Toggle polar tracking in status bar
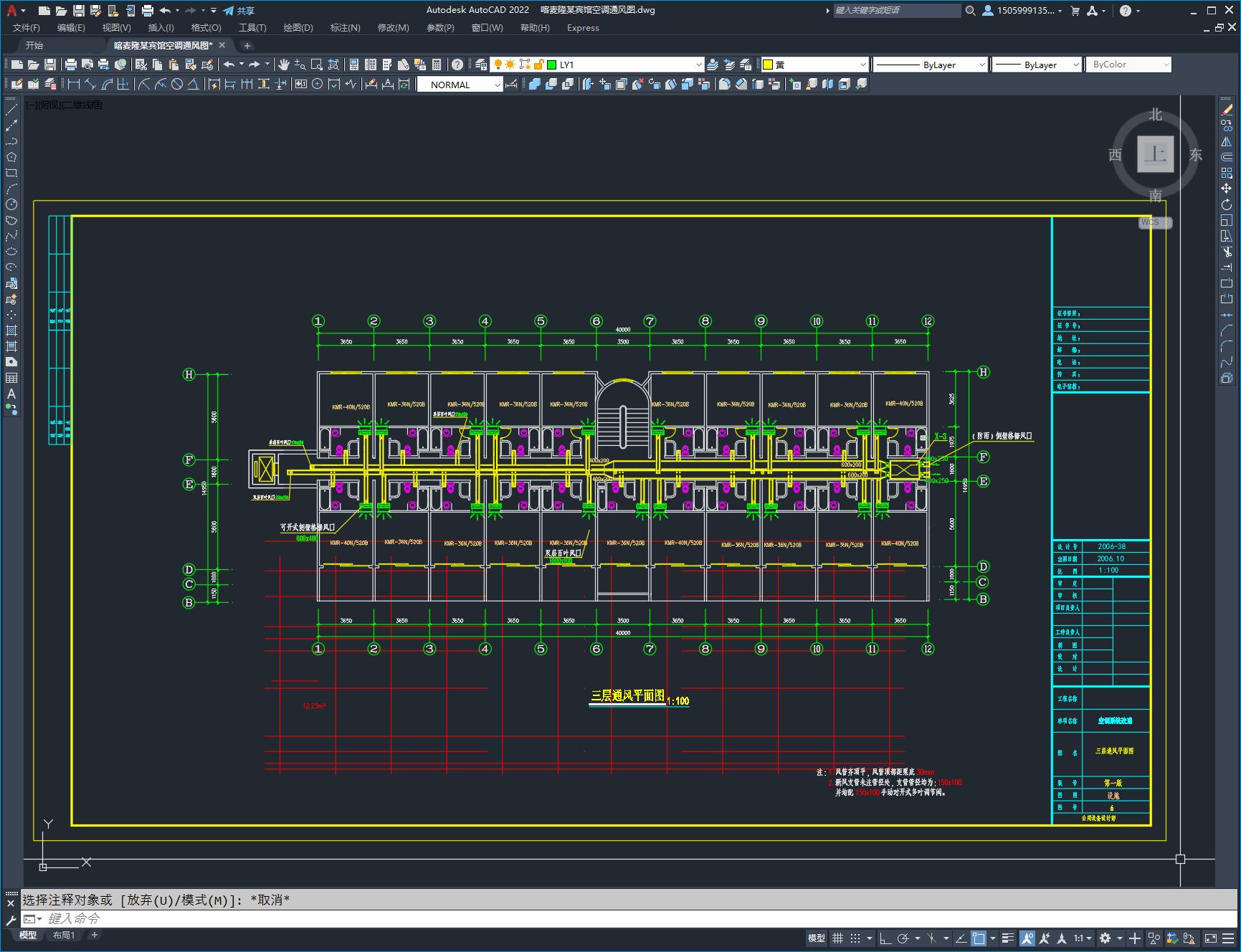The image size is (1241, 952). tap(903, 938)
